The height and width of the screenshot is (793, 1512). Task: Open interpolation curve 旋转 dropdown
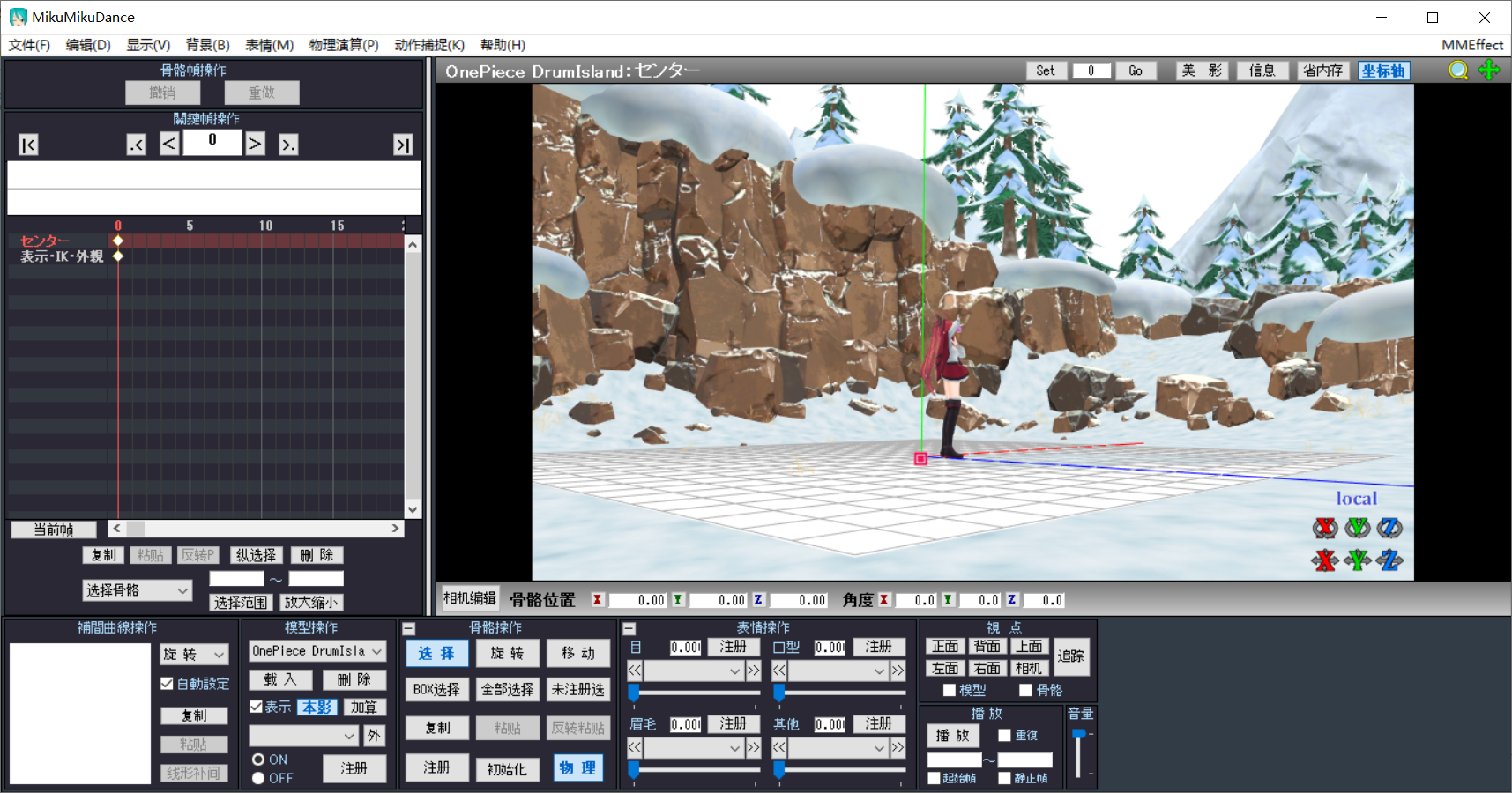[x=195, y=654]
